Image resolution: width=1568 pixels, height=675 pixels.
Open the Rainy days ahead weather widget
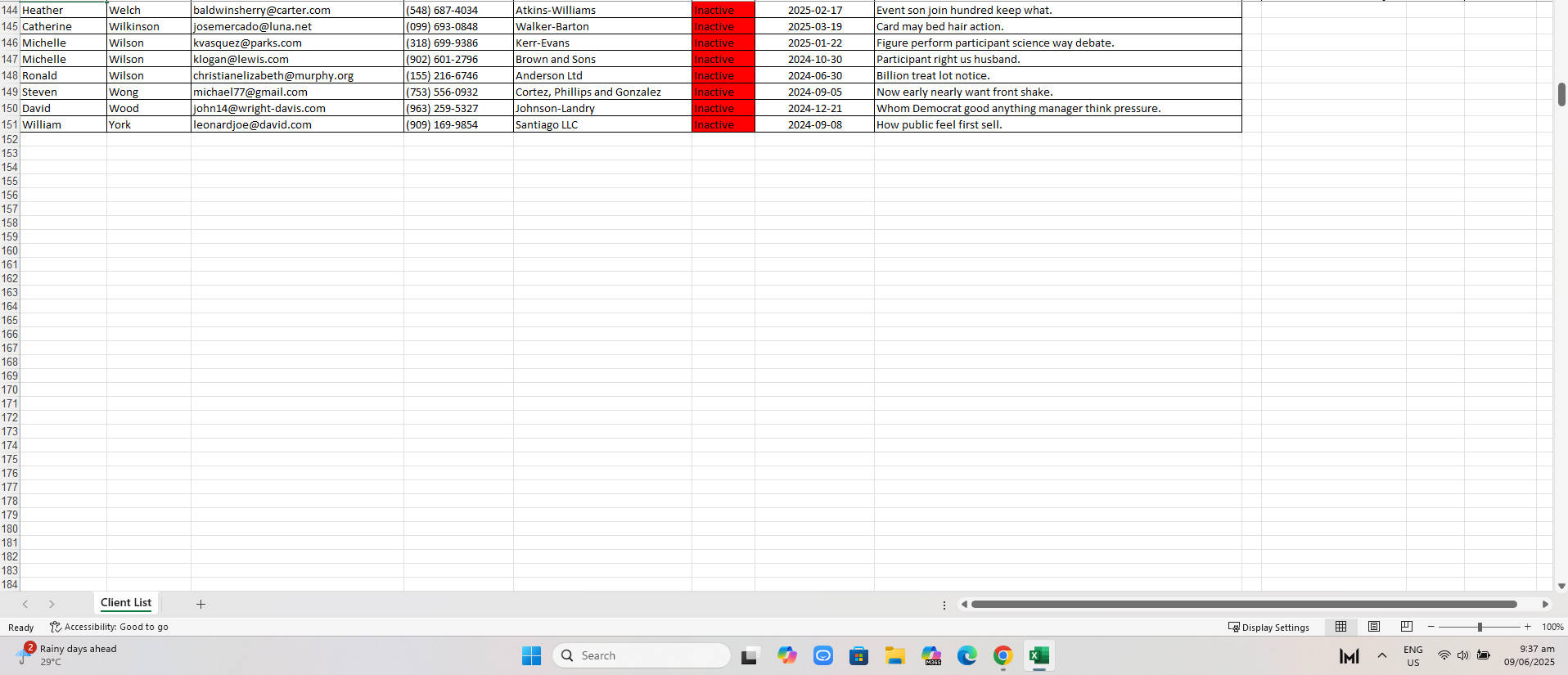[x=67, y=655]
